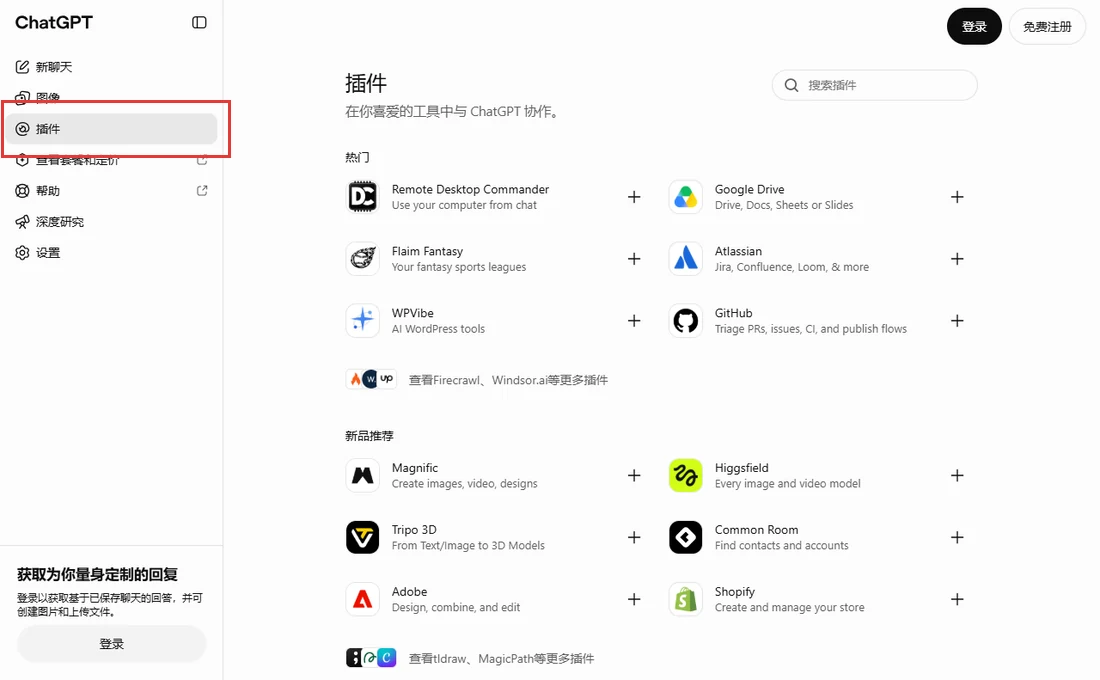The height and width of the screenshot is (680, 1100).
Task: Select the 插件 sidebar item
Action: (112, 128)
